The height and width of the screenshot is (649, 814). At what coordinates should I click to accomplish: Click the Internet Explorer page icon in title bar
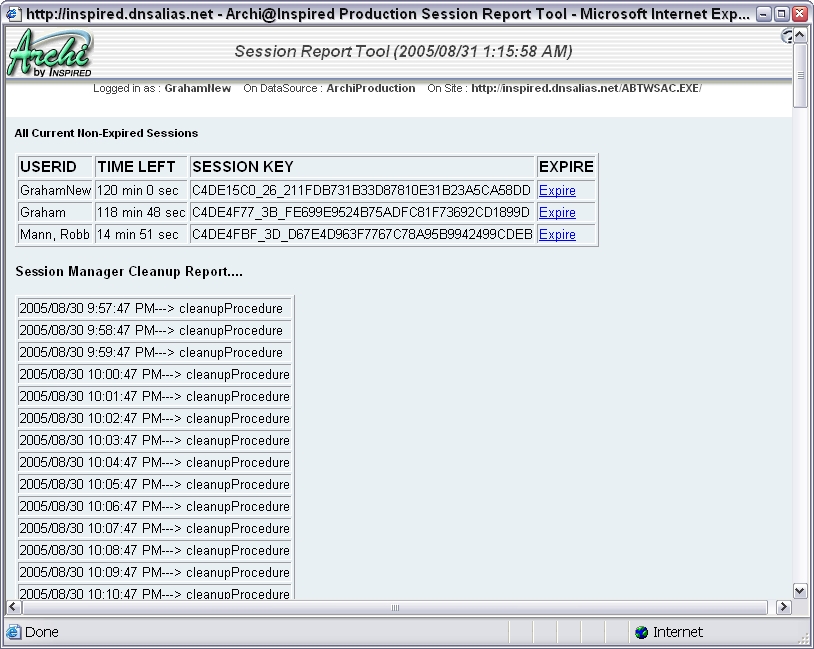coord(13,14)
